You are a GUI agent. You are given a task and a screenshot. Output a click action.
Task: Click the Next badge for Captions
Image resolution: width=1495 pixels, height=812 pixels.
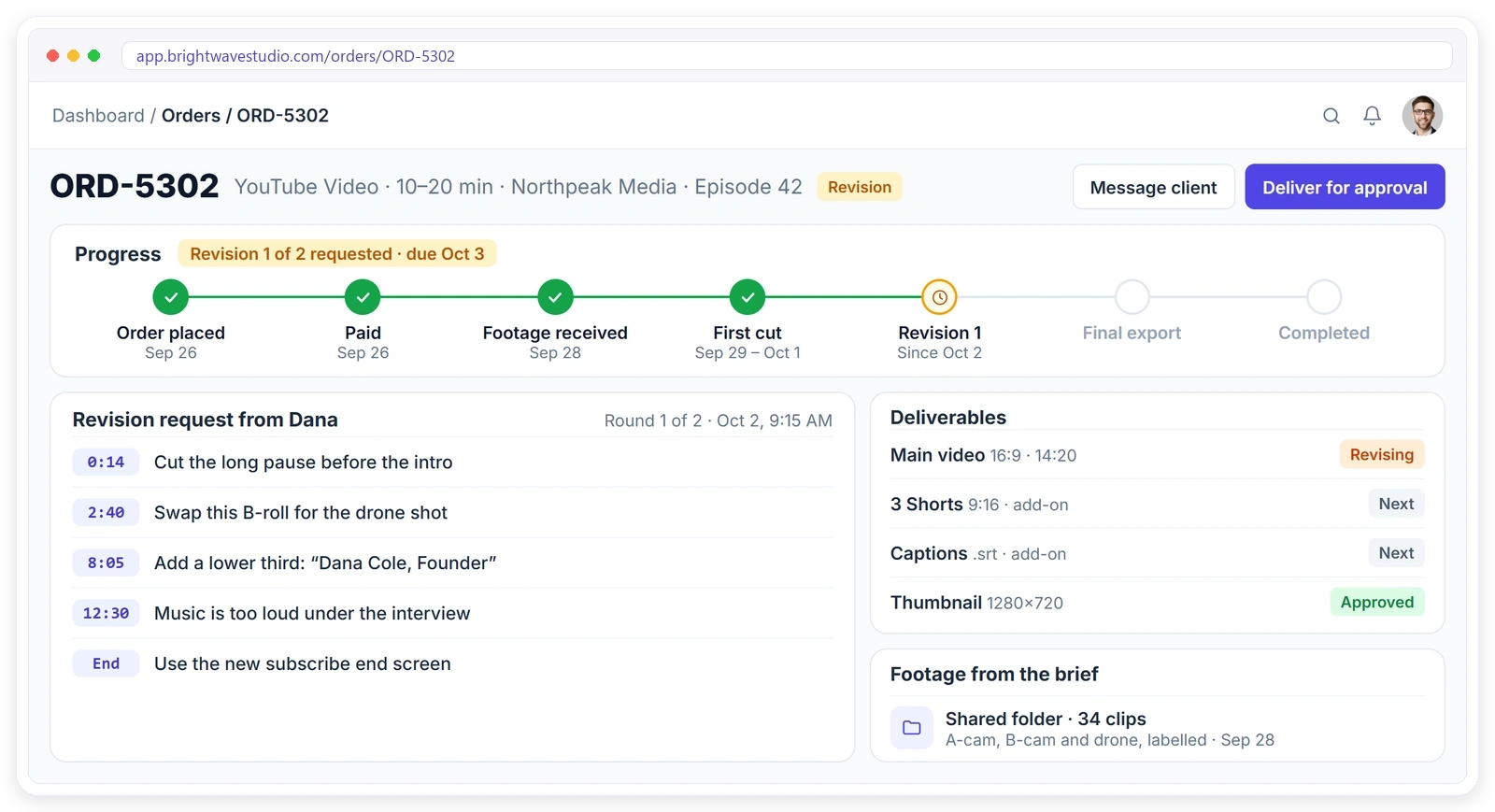[1396, 553]
